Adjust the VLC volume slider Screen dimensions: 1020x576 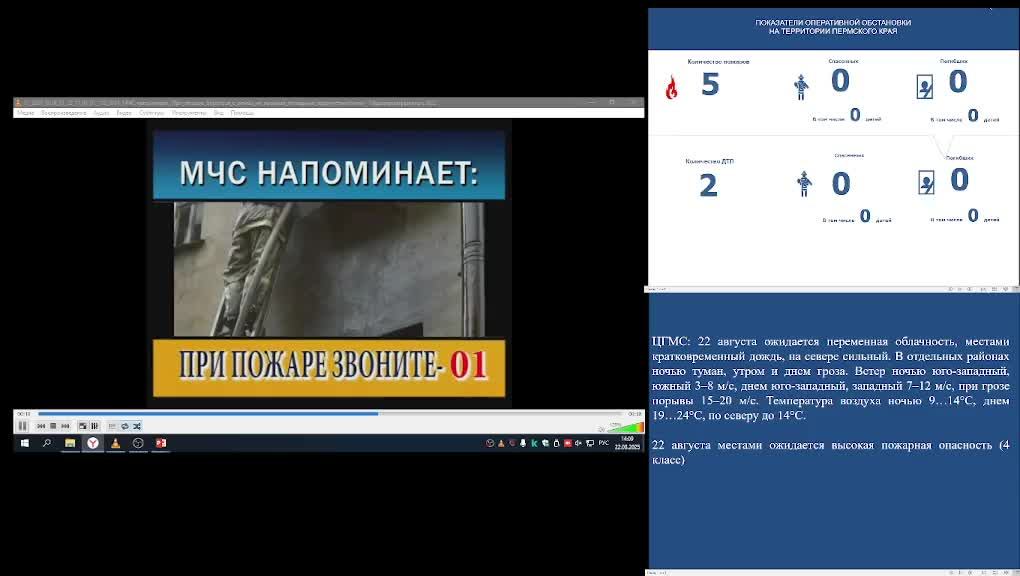coord(625,427)
